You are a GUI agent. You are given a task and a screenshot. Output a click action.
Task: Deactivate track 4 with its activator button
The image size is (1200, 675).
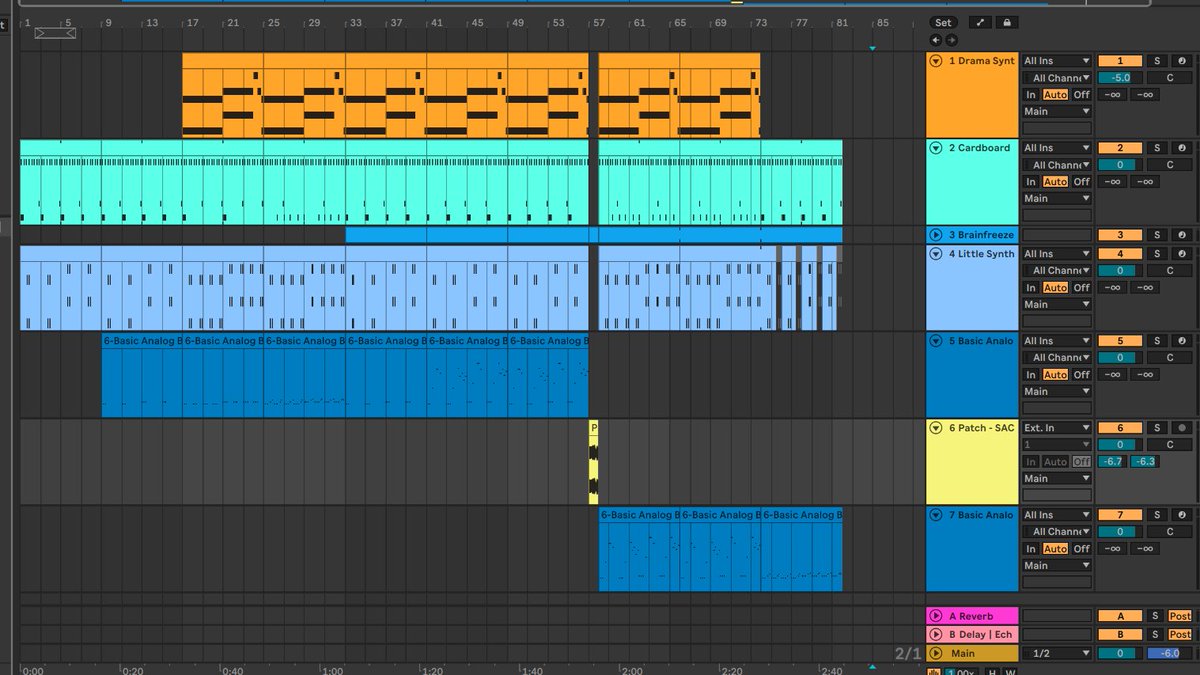click(x=1120, y=254)
